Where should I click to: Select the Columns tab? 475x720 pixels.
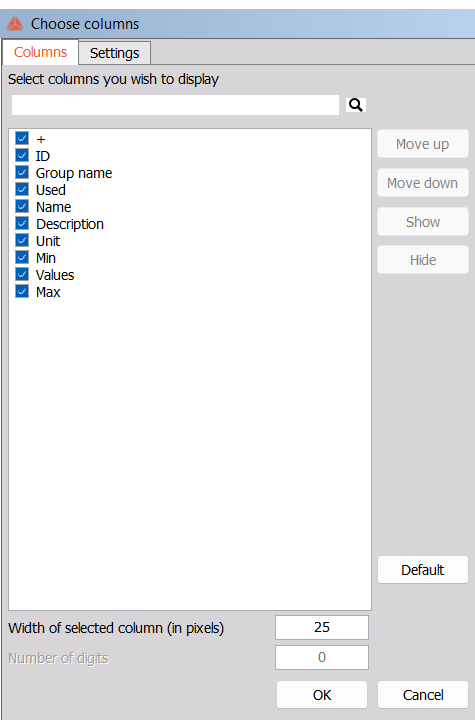click(x=40, y=52)
